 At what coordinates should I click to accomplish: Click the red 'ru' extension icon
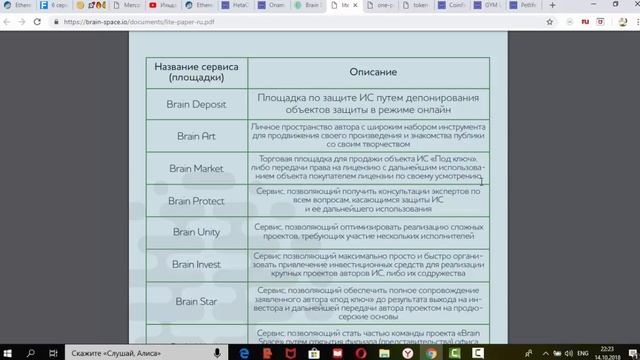585,22
